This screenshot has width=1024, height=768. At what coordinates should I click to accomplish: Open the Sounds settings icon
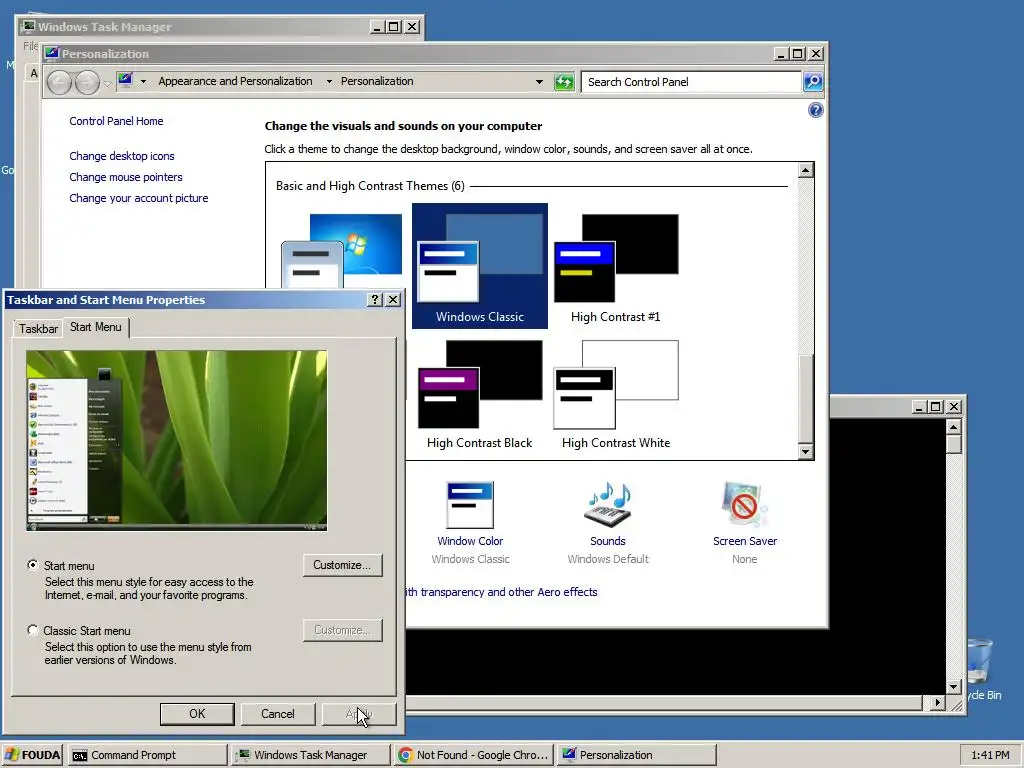[x=607, y=505]
